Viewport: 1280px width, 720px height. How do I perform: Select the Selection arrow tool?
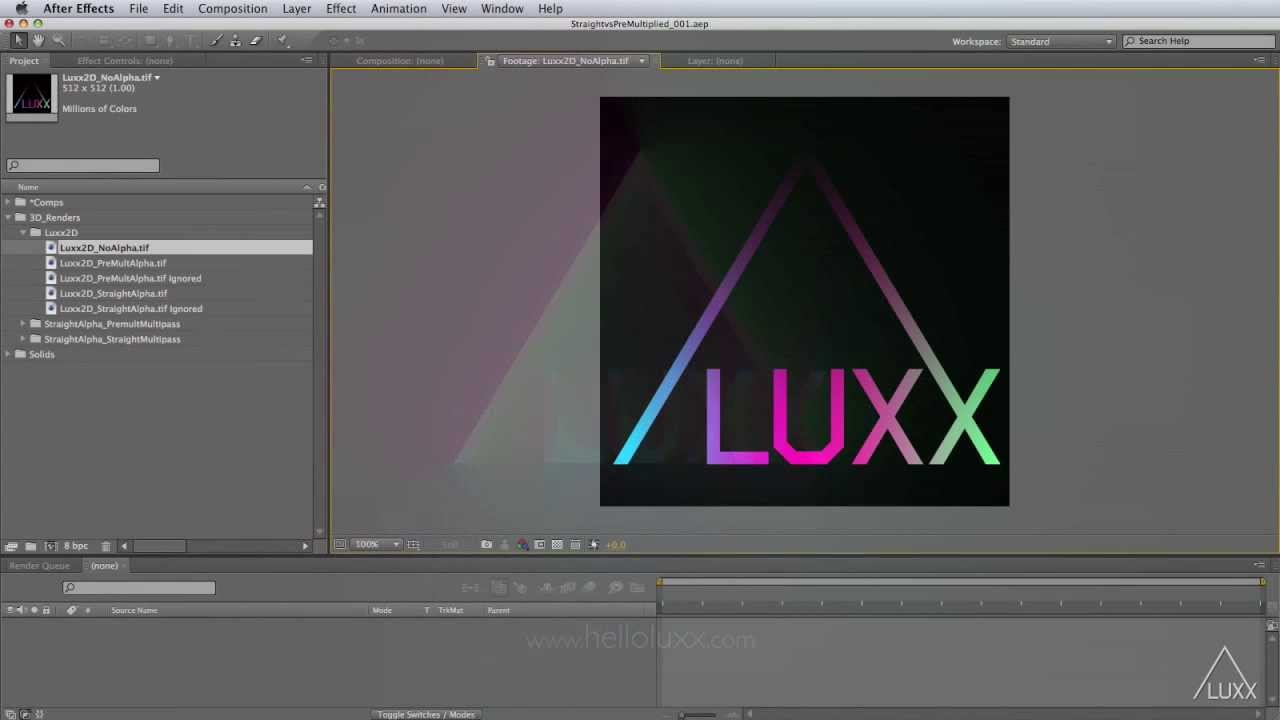[18, 40]
